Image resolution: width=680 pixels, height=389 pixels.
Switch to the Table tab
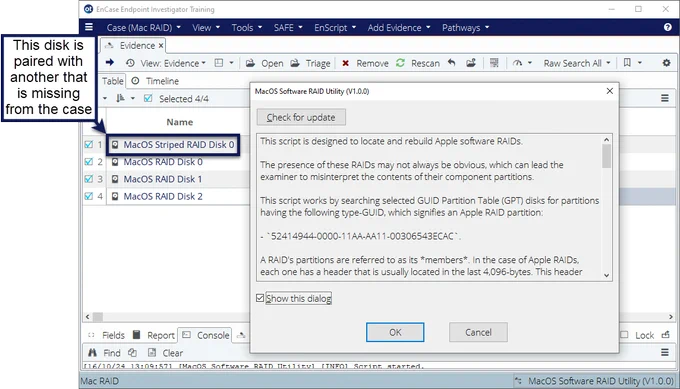tap(113, 81)
